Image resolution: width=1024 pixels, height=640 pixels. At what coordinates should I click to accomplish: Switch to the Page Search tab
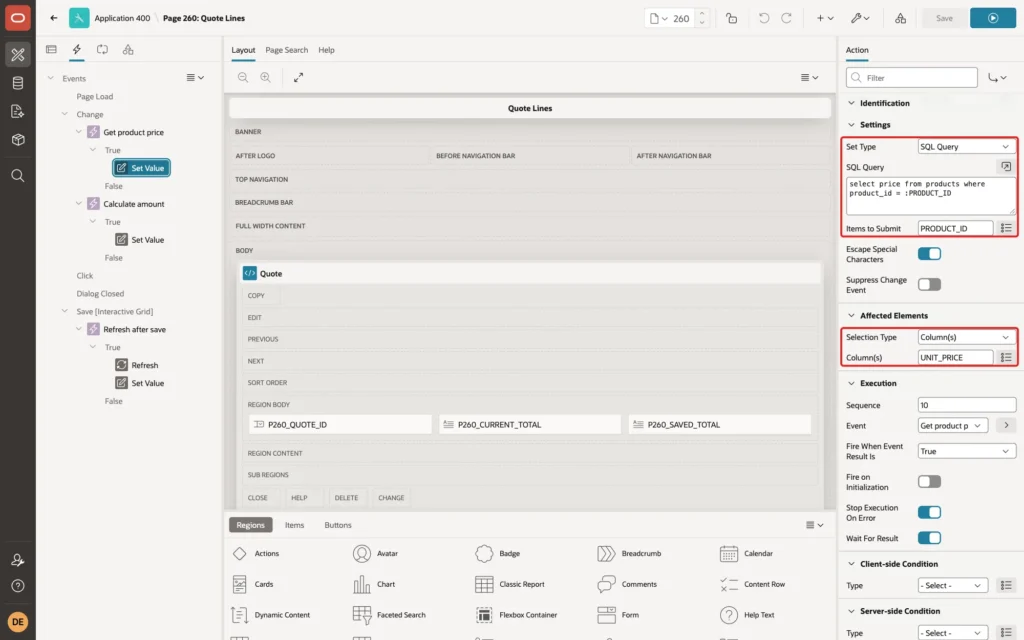point(287,50)
